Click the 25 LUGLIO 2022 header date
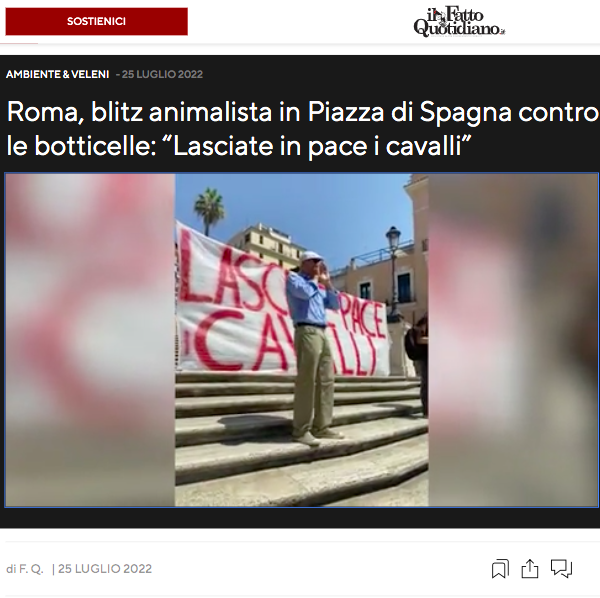The image size is (600, 598). 162,74
